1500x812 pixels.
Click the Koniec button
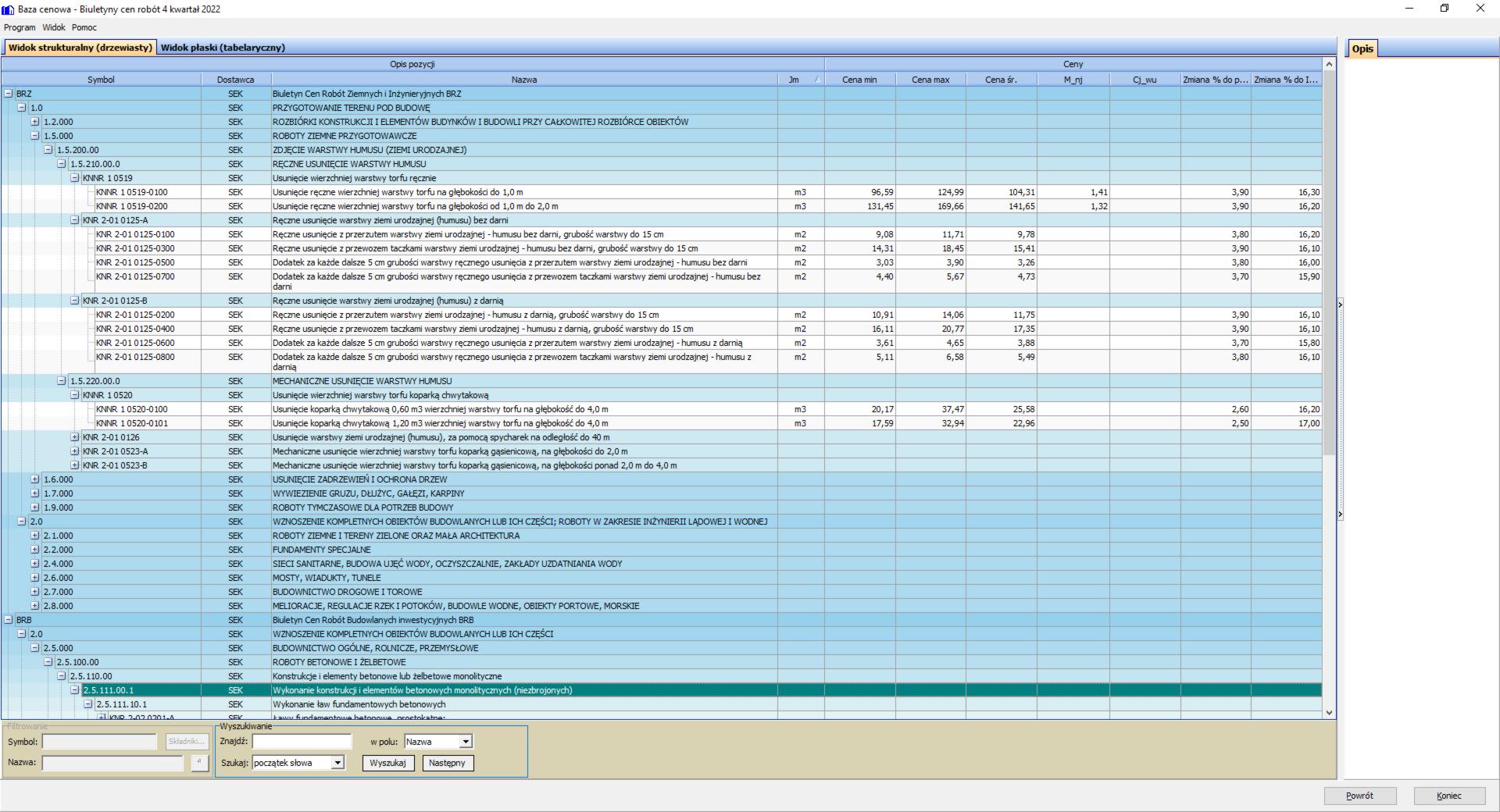tap(1449, 796)
